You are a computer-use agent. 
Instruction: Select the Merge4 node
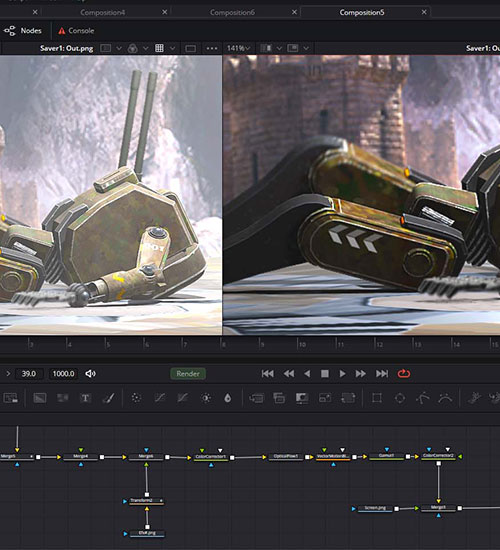coord(81,457)
